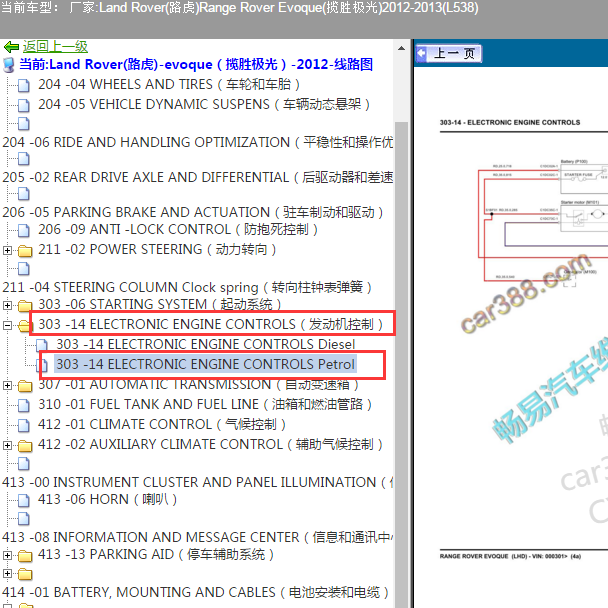Expand the 303-06 STARTING SYSTEM folder
Viewport: 608px width, 608px height.
[7, 306]
